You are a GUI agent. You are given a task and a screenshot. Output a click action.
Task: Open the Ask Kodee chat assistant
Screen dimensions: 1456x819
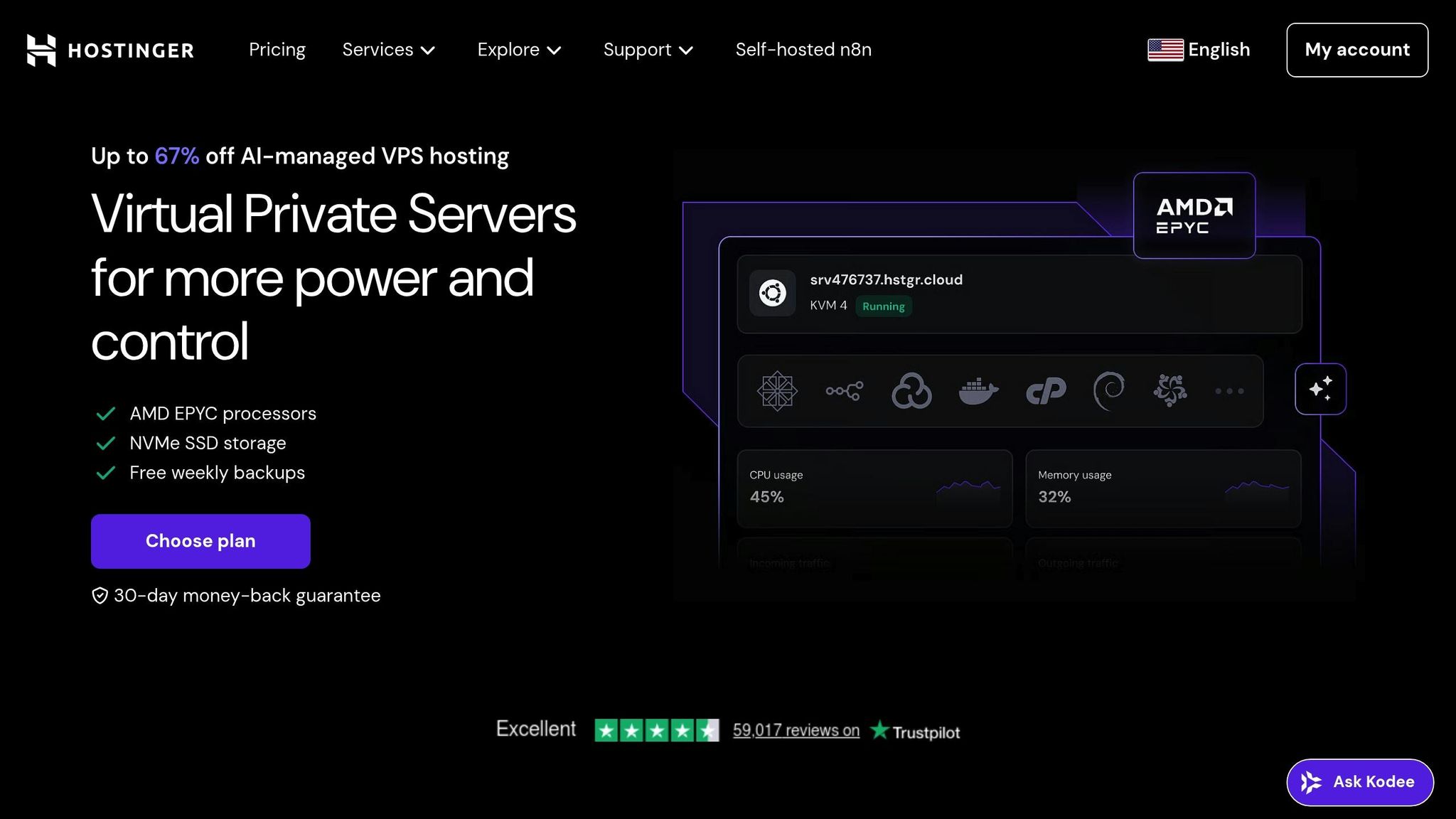1359,782
